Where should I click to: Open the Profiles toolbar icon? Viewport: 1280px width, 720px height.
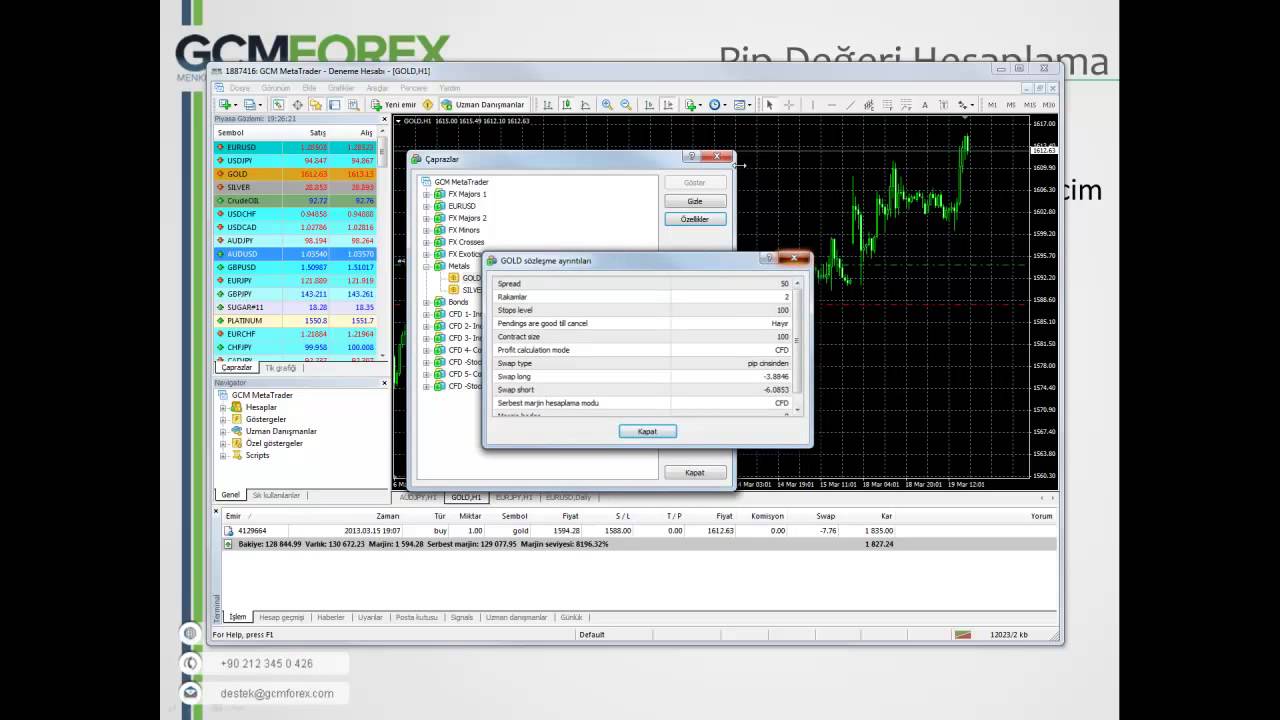pos(251,105)
